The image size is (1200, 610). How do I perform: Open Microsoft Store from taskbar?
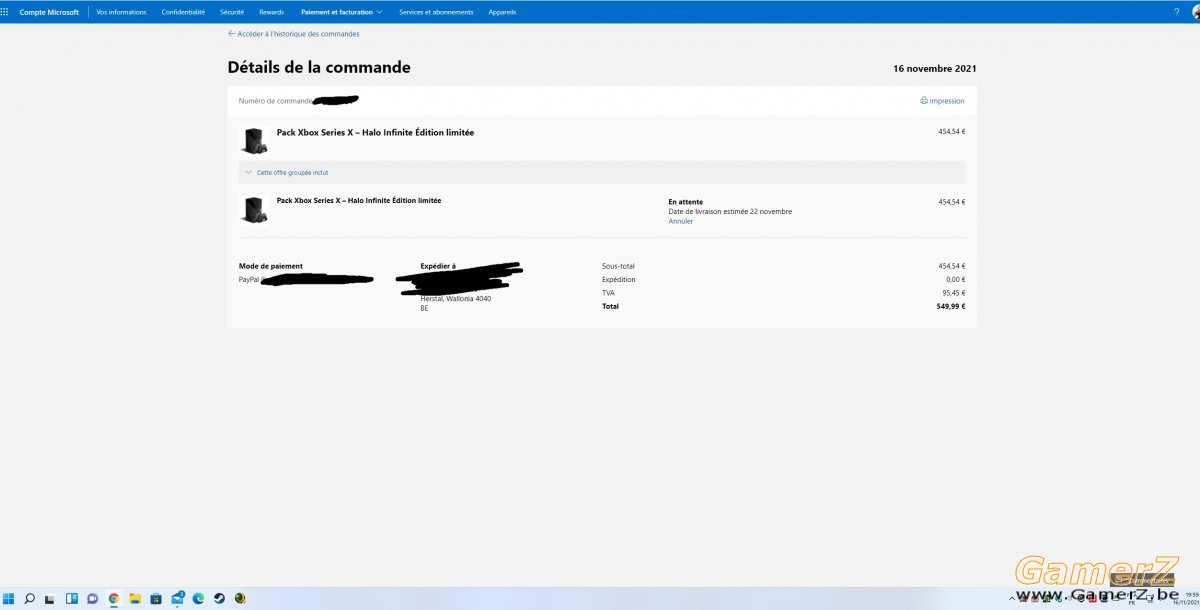(156, 599)
